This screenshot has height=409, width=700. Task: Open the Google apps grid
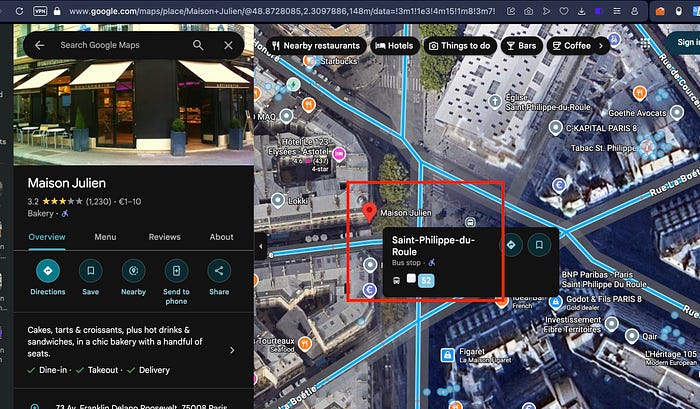(x=645, y=43)
